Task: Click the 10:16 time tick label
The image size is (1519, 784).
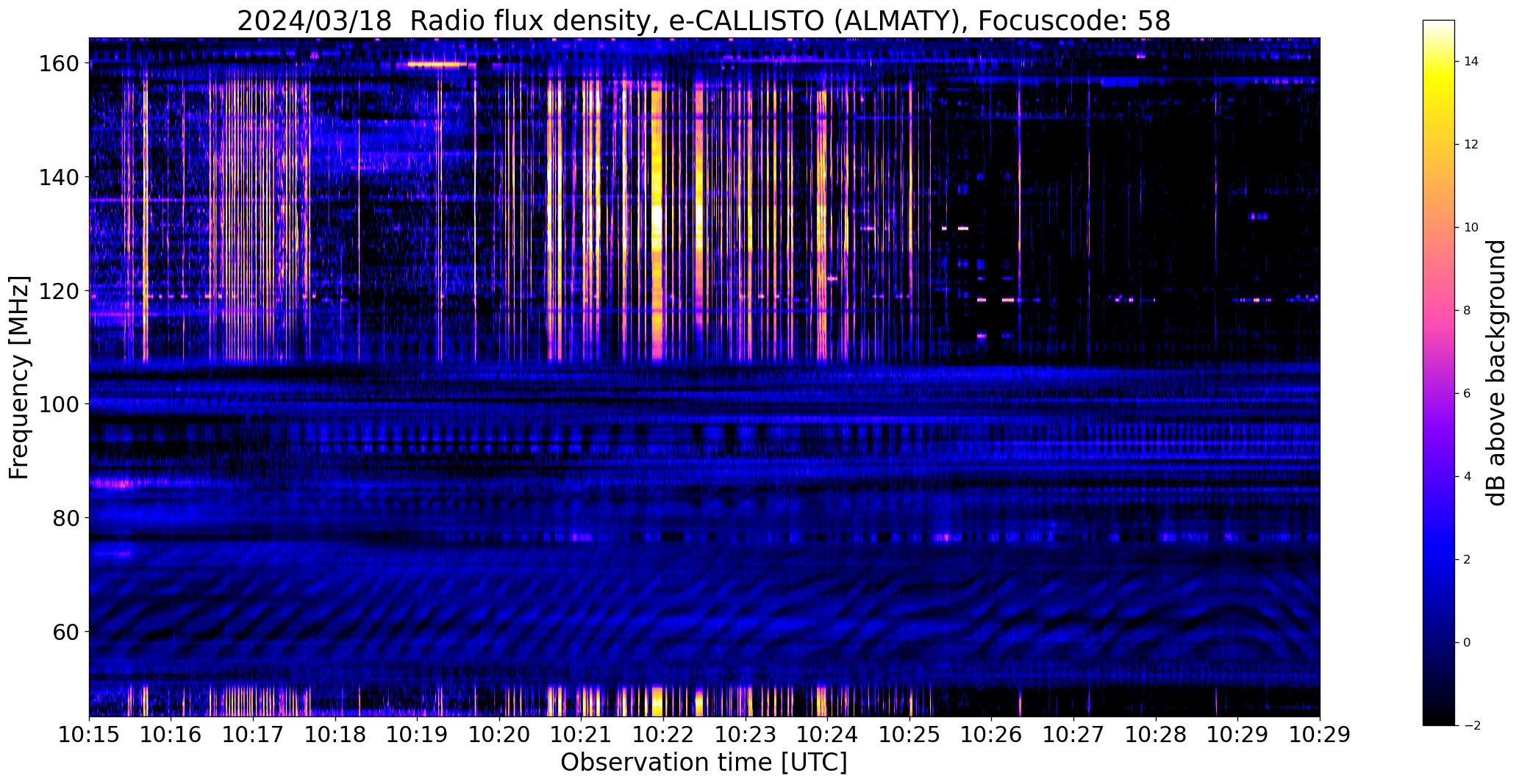Action: (x=171, y=735)
